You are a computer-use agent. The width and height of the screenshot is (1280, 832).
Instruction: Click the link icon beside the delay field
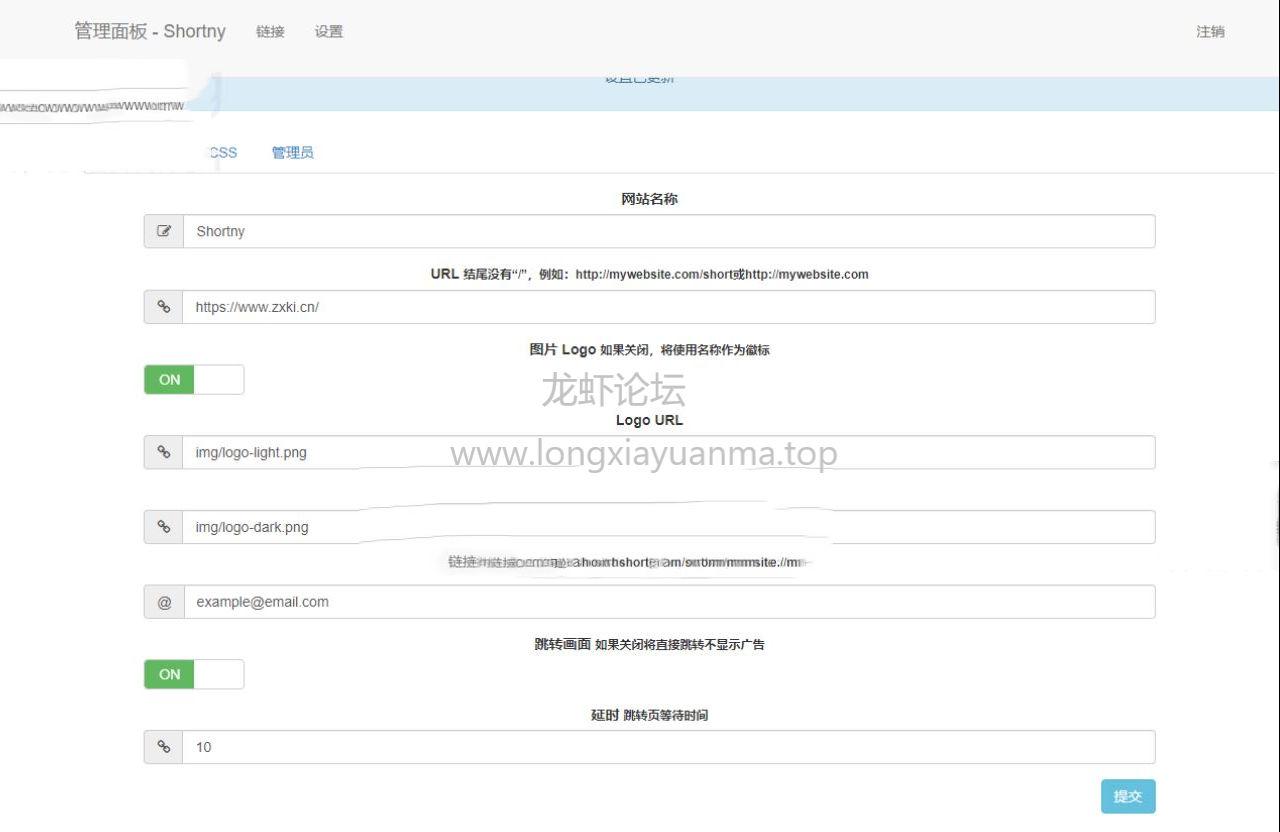click(163, 747)
